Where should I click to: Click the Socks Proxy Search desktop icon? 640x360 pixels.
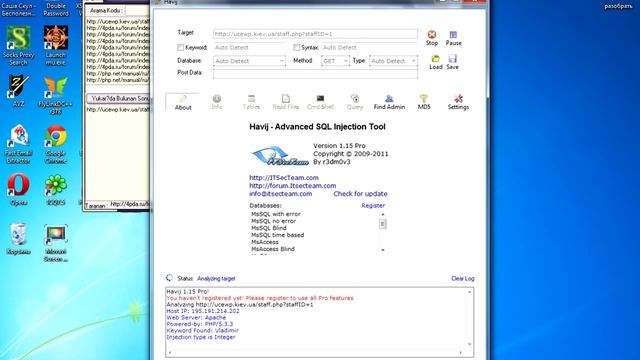[18, 45]
